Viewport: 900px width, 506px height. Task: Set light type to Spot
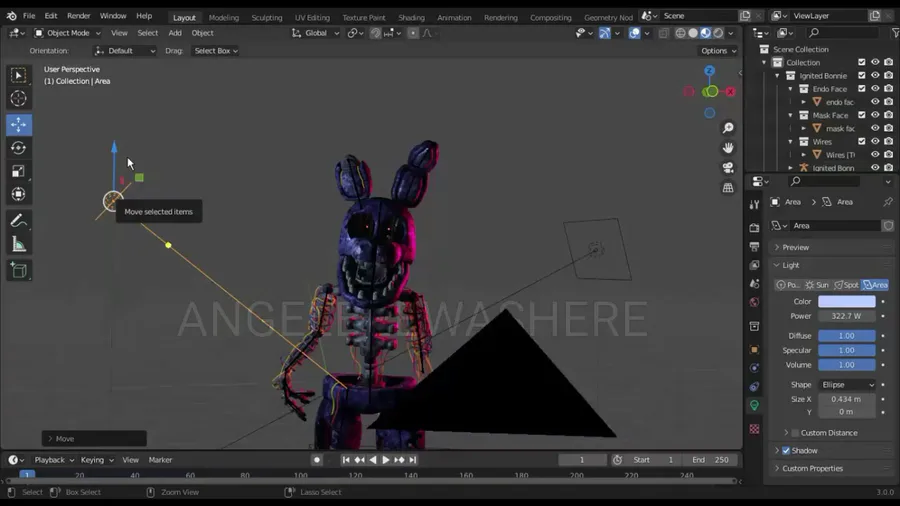tap(846, 285)
